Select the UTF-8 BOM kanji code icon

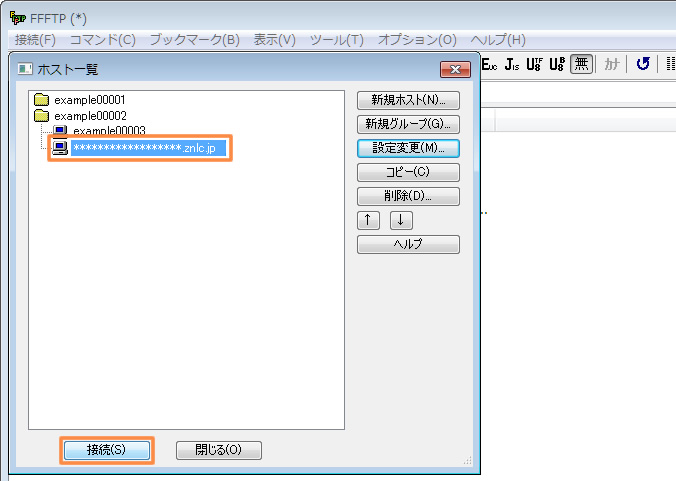point(557,65)
